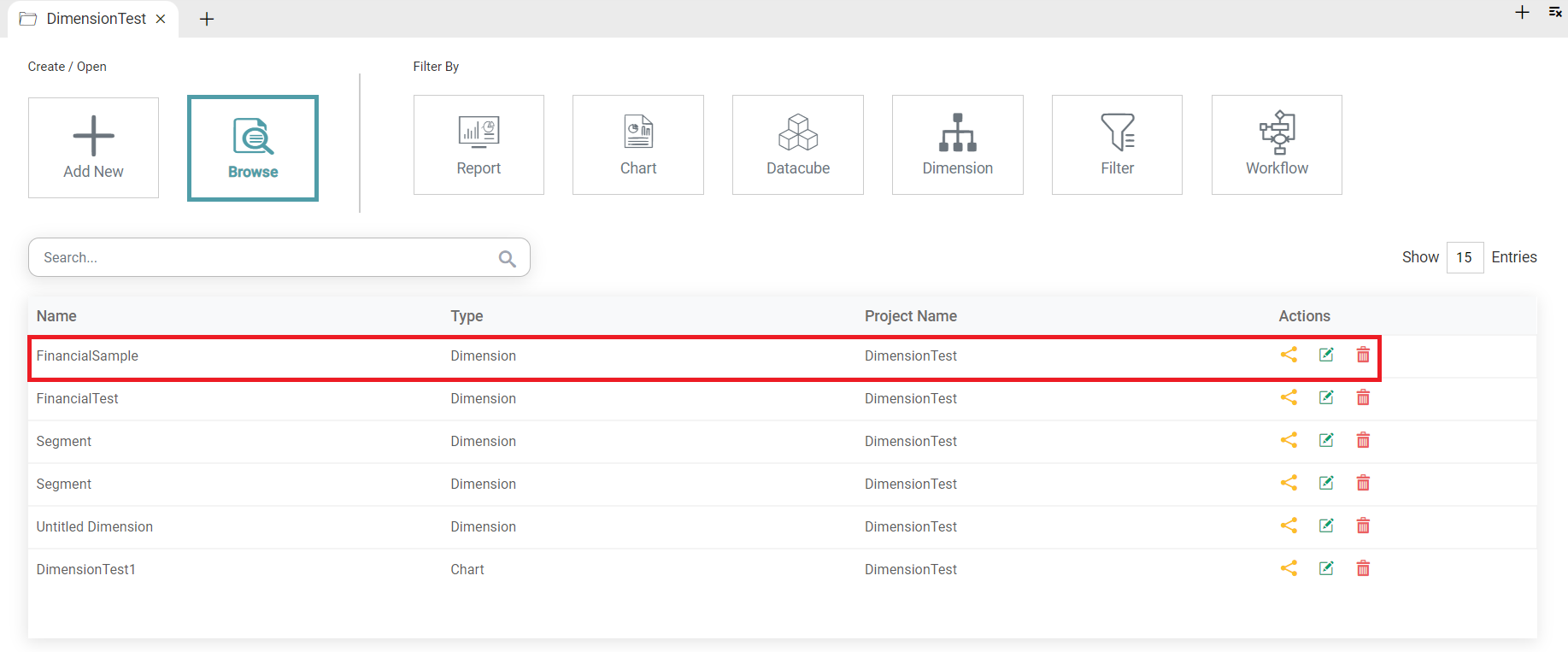This screenshot has height=652, width=1568.
Task: Close the DimensionTest tab
Action: point(161,19)
